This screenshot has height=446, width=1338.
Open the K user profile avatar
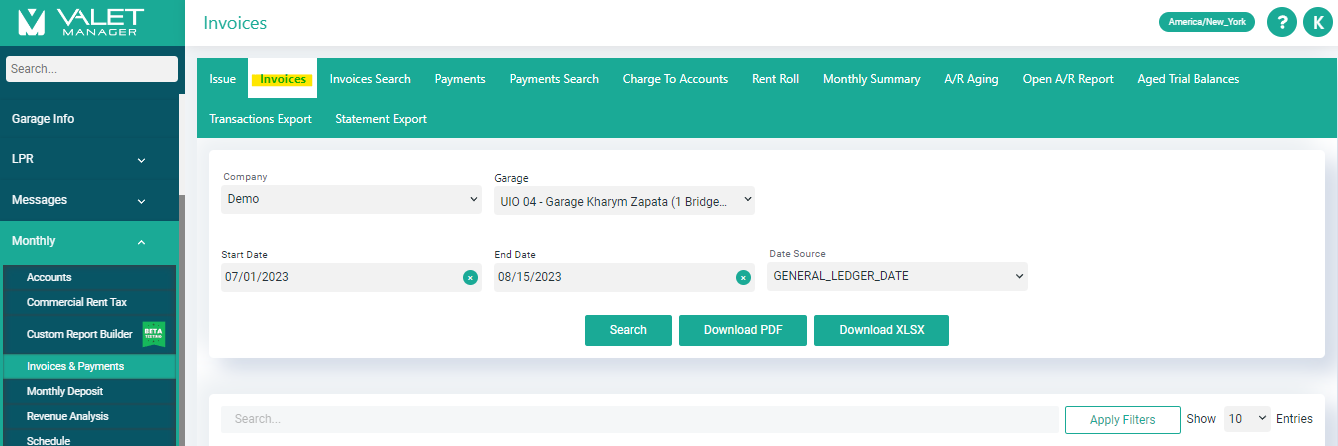tap(1318, 23)
